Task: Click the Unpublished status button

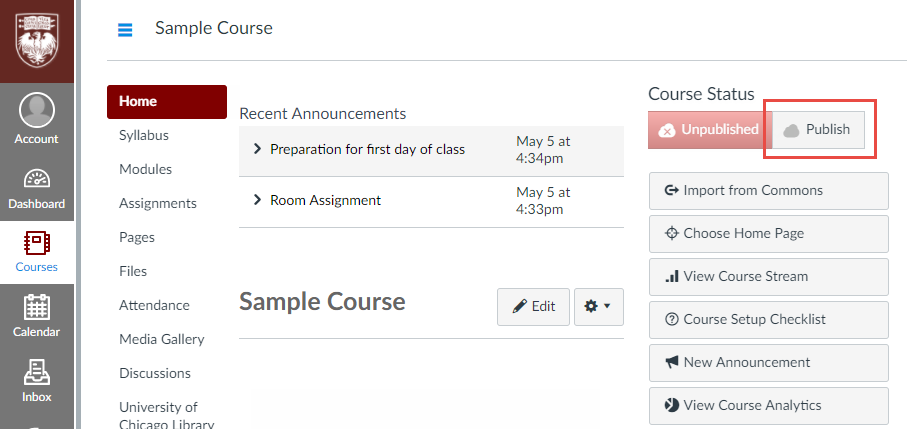Action: (x=709, y=130)
